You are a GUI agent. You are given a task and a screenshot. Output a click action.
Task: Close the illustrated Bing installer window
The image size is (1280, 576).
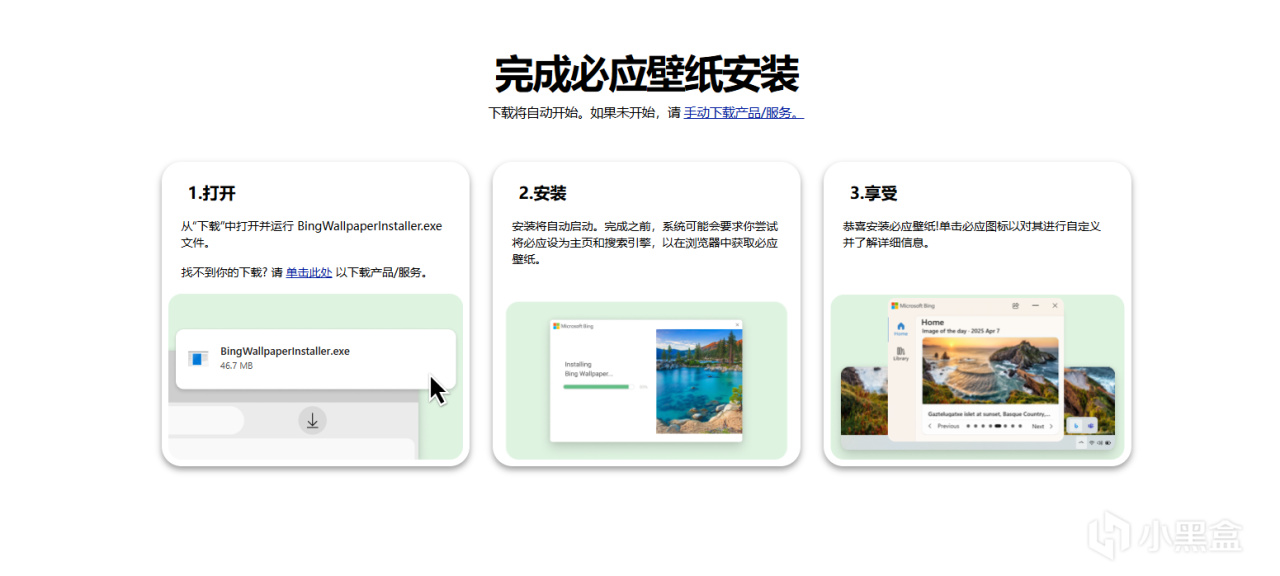point(738,325)
